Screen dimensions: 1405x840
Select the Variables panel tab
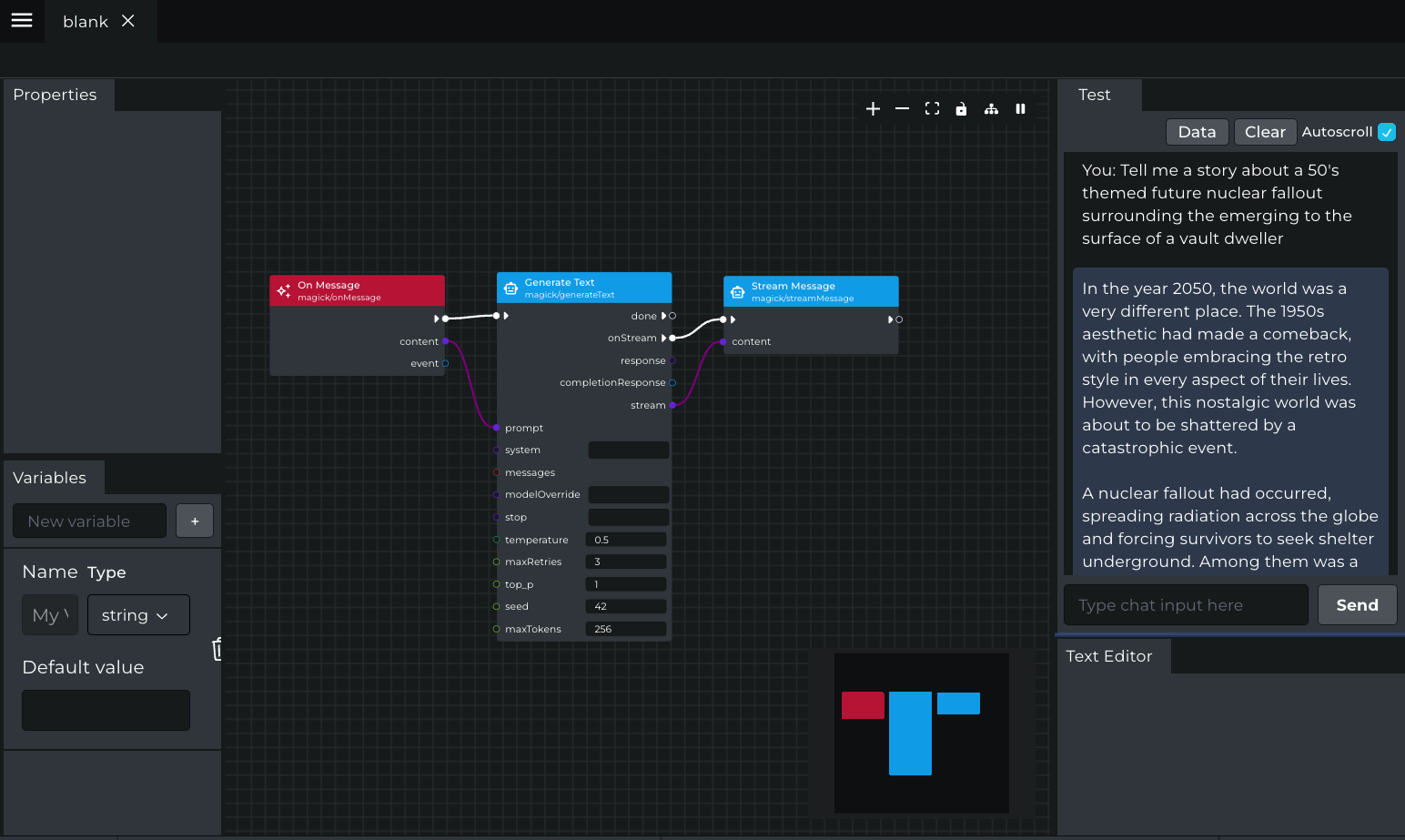[50, 478]
